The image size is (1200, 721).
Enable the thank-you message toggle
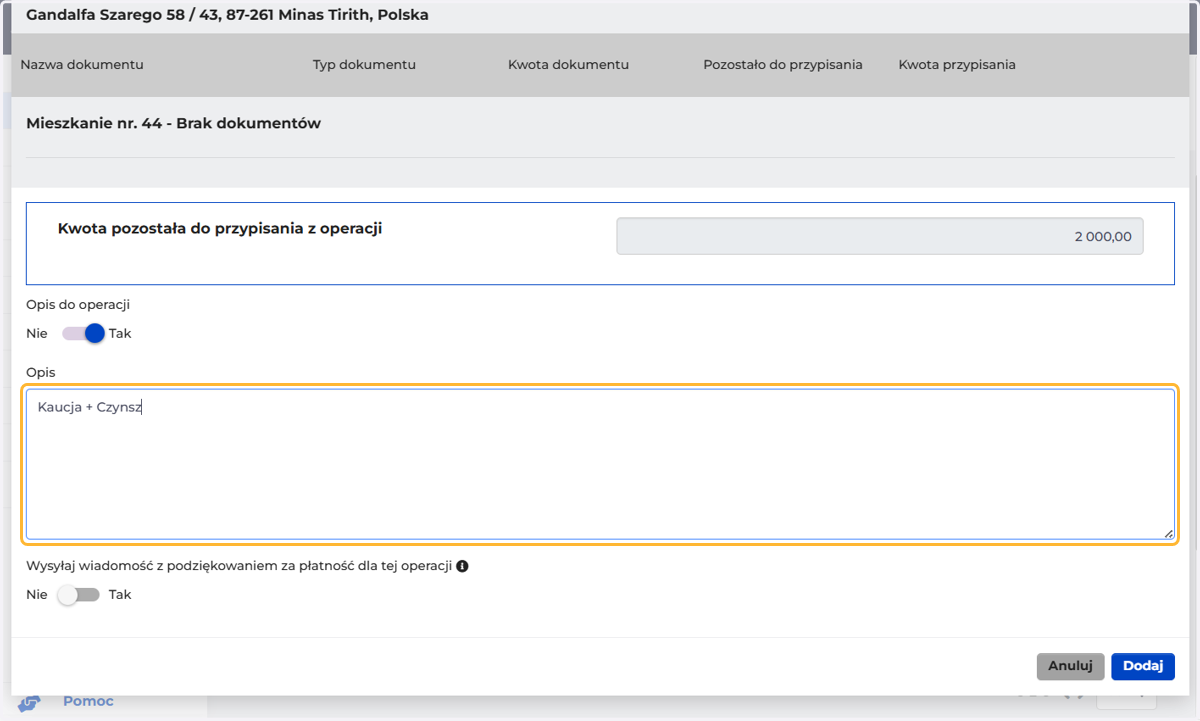click(79, 594)
